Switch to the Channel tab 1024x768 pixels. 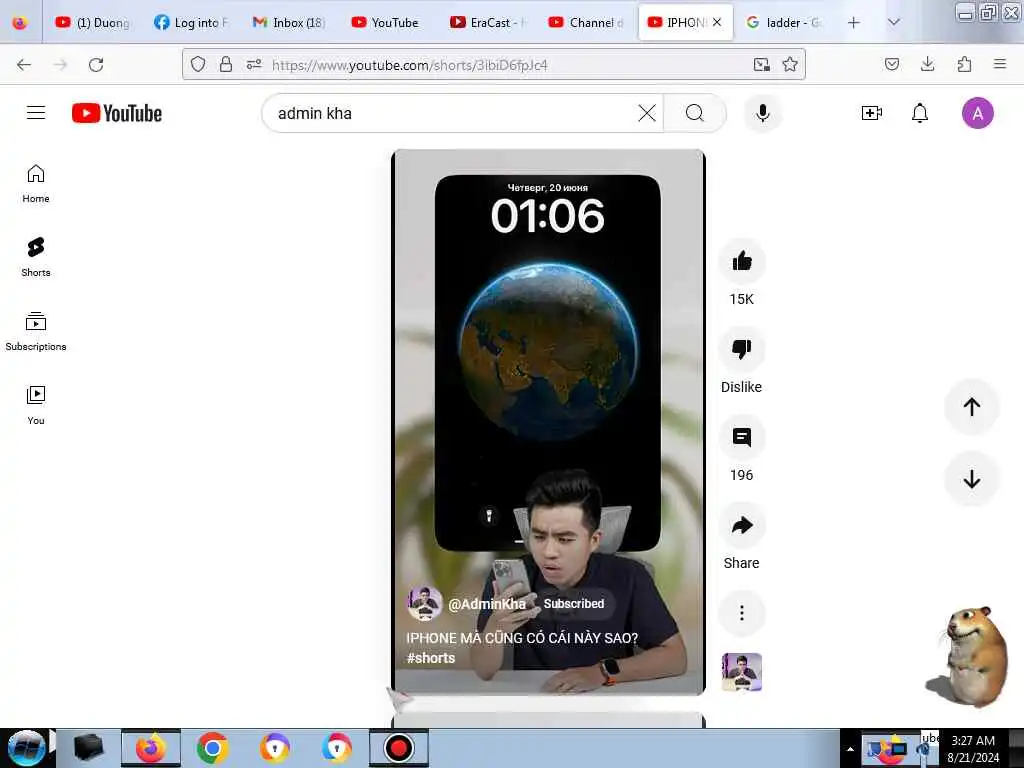point(586,22)
